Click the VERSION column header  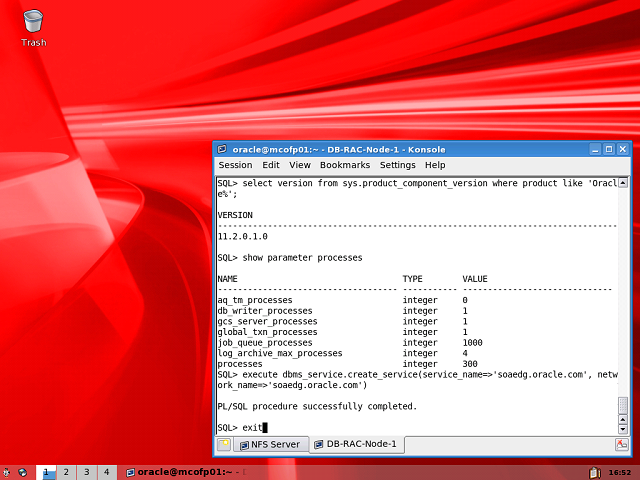(x=235, y=215)
